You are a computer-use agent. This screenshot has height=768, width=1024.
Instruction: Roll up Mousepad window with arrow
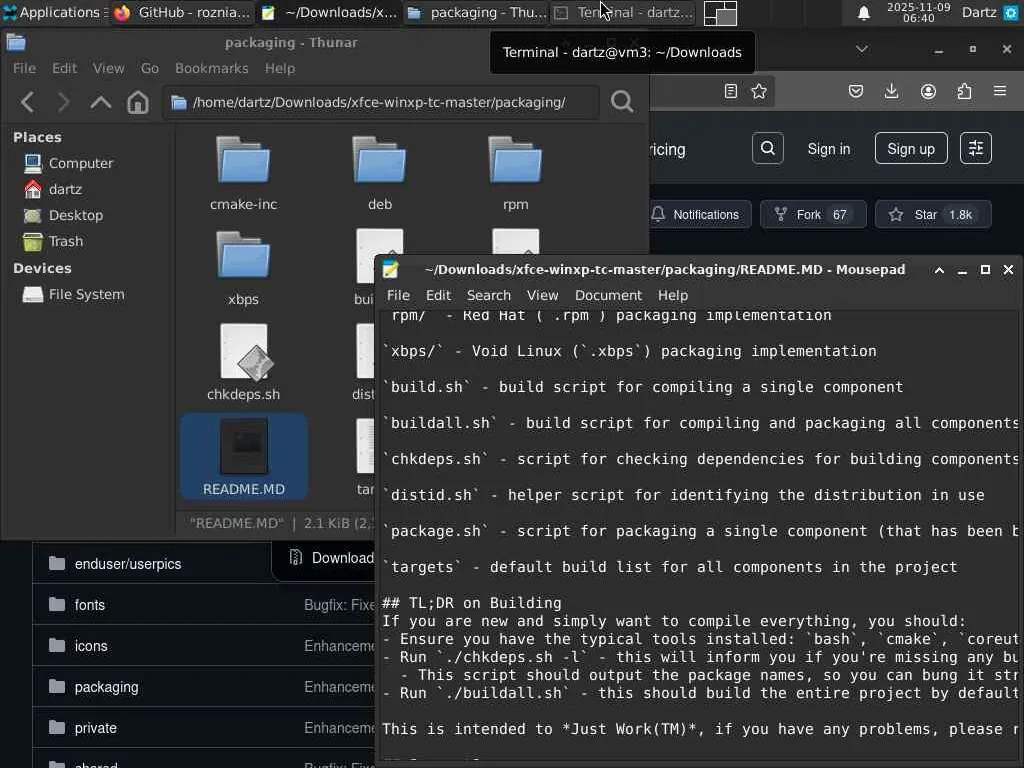click(939, 269)
